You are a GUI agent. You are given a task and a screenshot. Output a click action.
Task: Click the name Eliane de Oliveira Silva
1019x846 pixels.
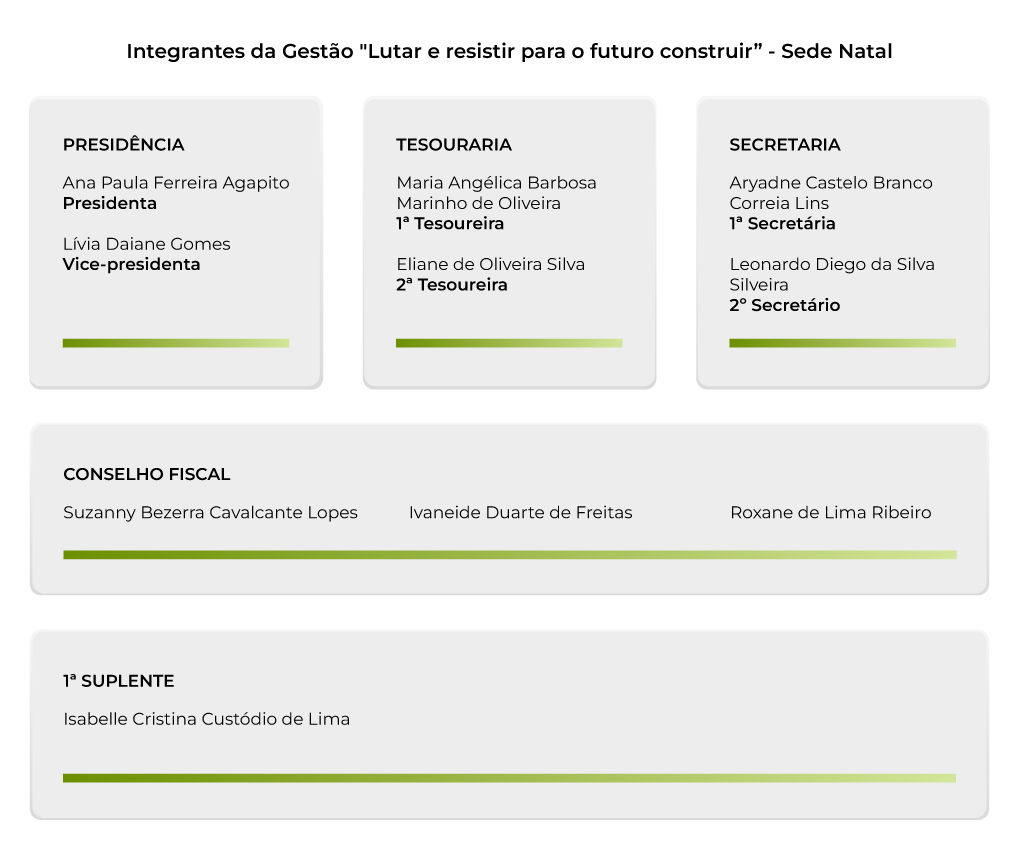click(x=490, y=264)
